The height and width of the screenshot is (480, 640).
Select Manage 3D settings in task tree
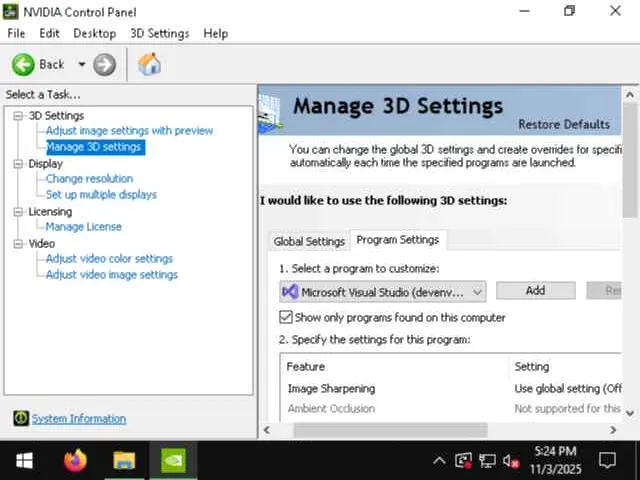click(94, 147)
